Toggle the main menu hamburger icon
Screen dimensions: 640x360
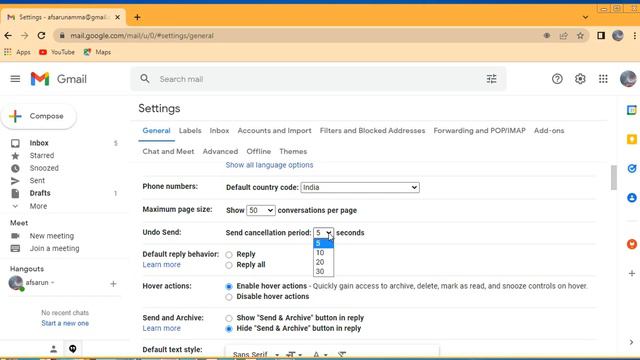point(15,79)
